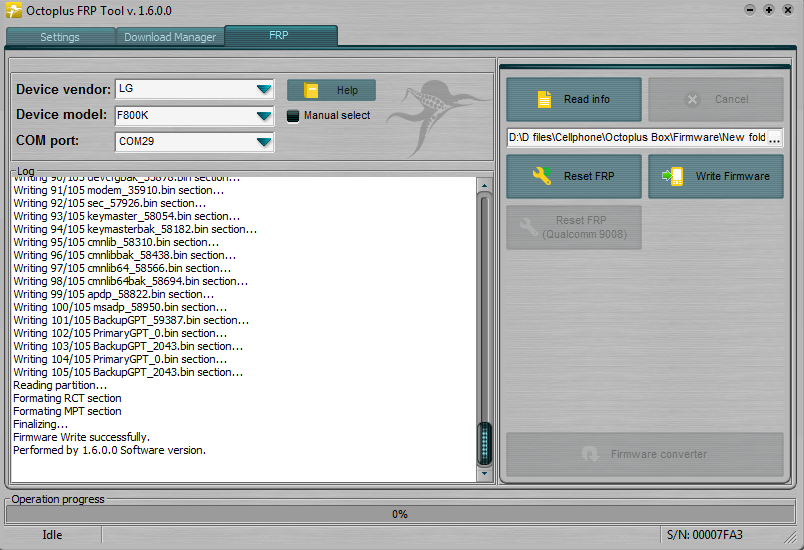Expand the Device model dropdown arrow
The image size is (804, 550).
tap(264, 116)
